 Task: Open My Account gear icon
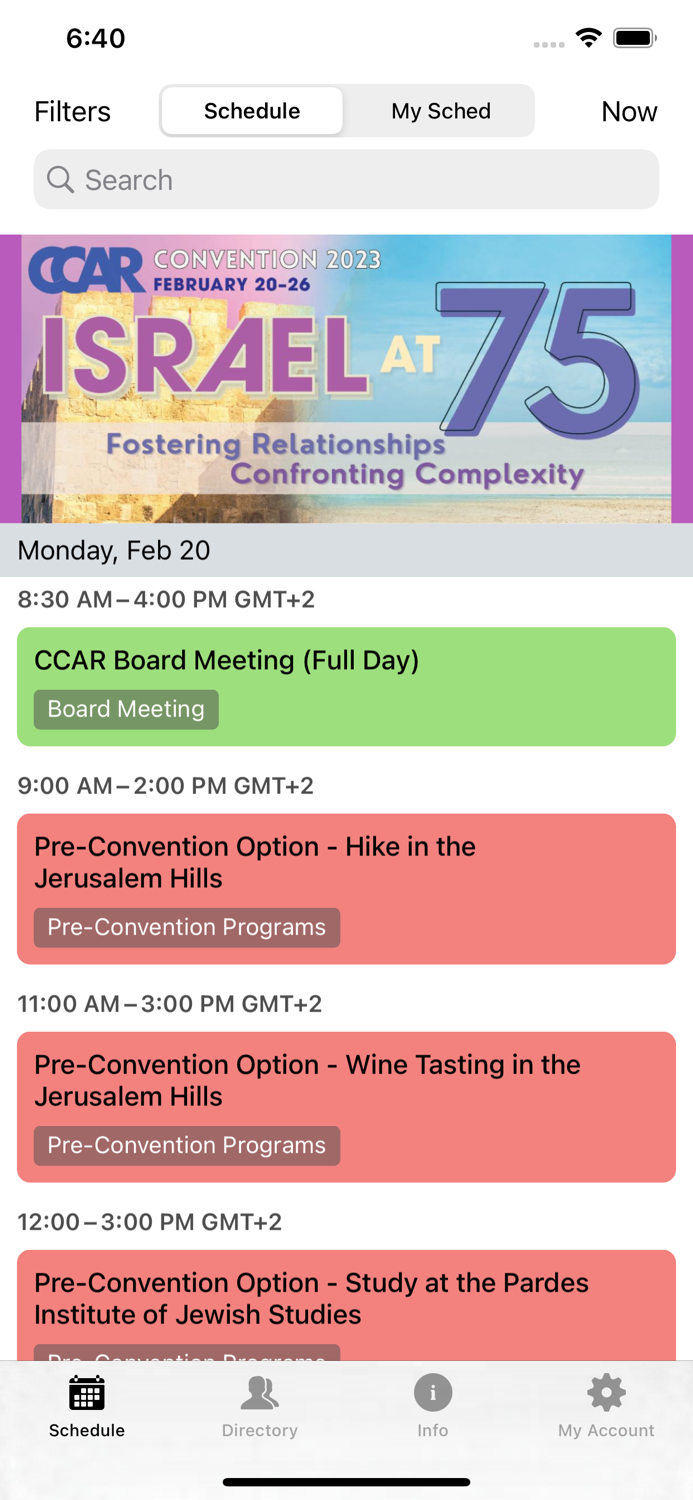pyautogui.click(x=606, y=1392)
